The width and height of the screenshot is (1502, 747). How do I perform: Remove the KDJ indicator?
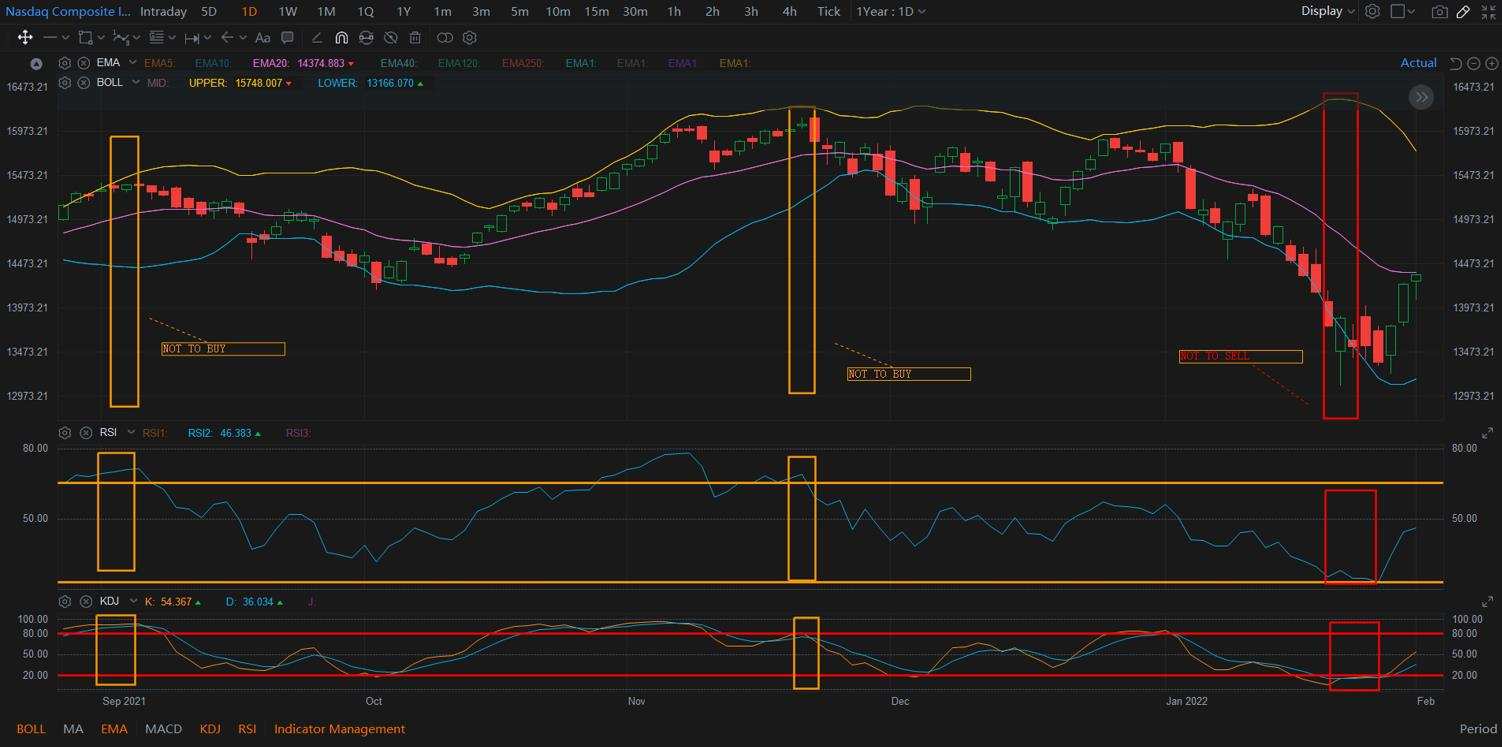click(84, 602)
